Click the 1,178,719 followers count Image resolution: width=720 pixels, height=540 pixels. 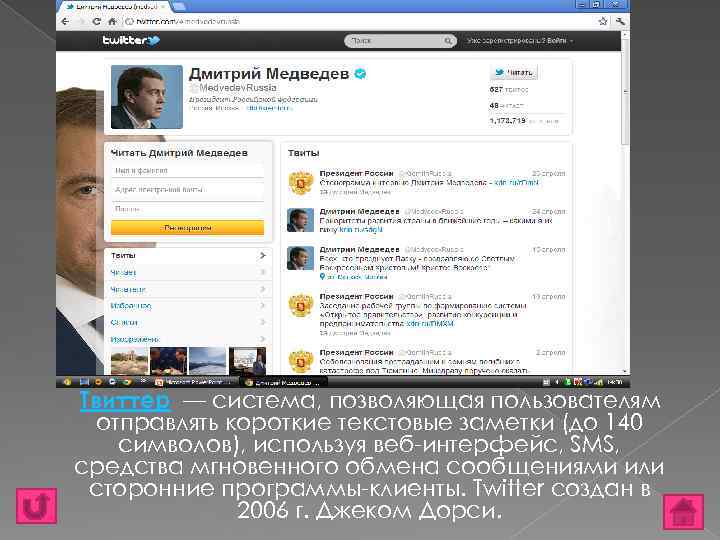[x=507, y=121]
